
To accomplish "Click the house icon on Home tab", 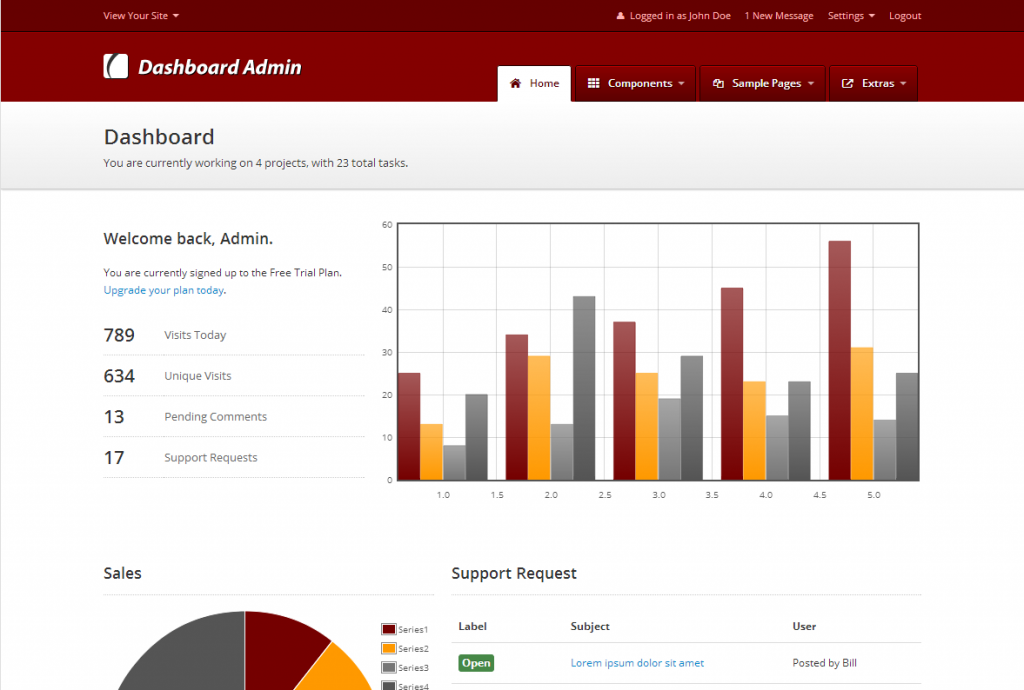I will (x=516, y=84).
